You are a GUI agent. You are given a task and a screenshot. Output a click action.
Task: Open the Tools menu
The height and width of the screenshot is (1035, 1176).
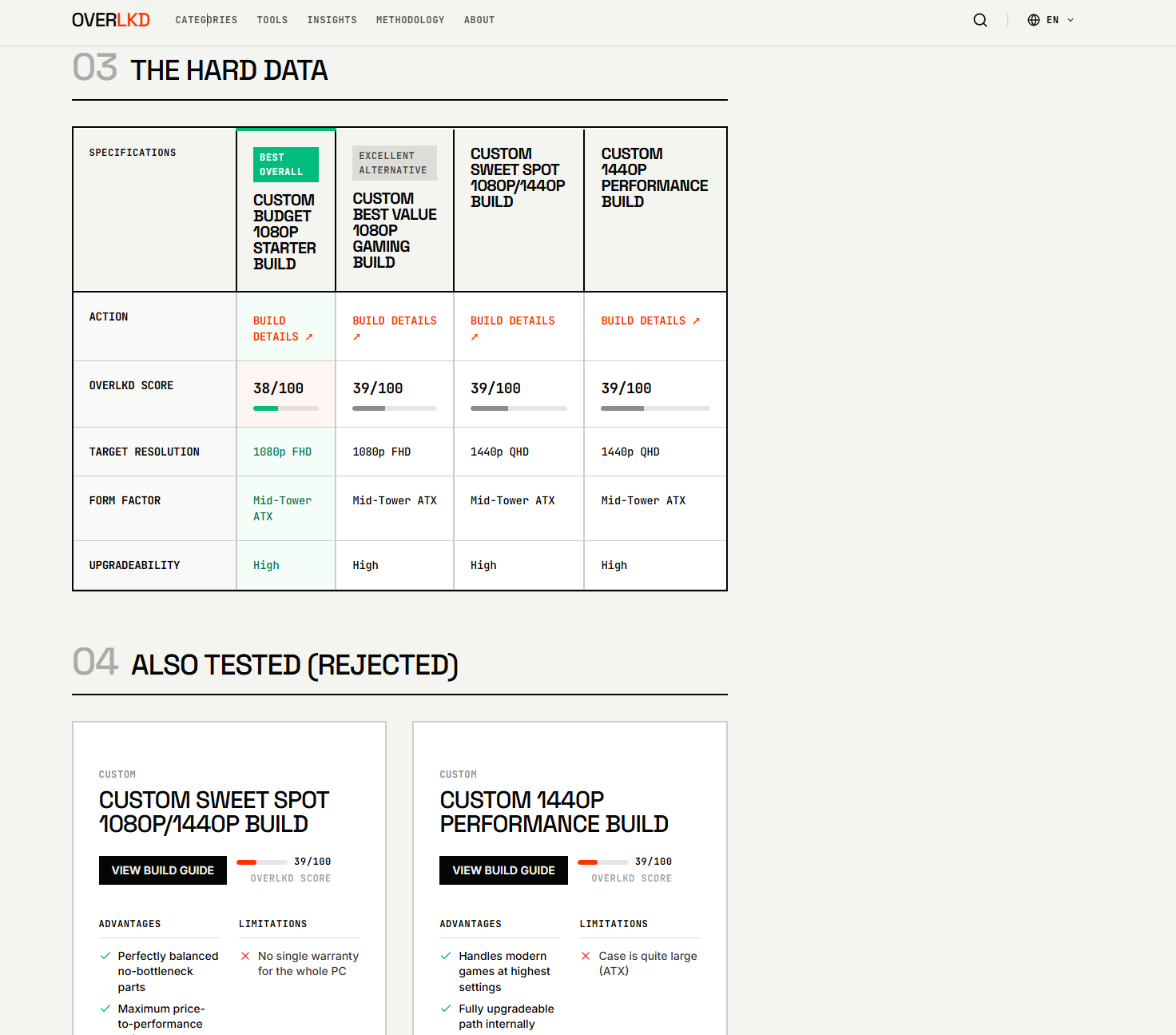point(272,20)
